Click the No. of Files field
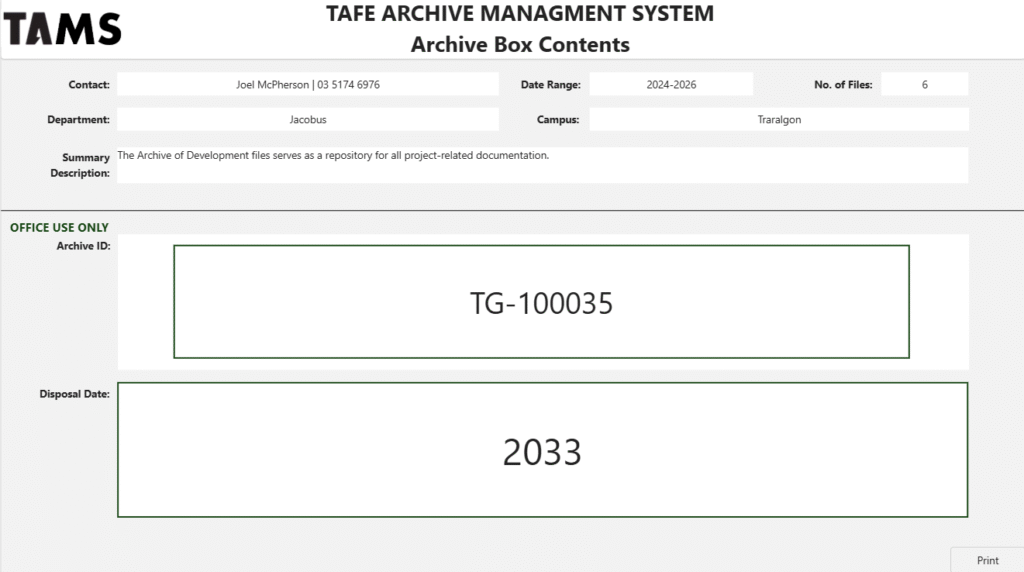The height and width of the screenshot is (572, 1024). 924,84
